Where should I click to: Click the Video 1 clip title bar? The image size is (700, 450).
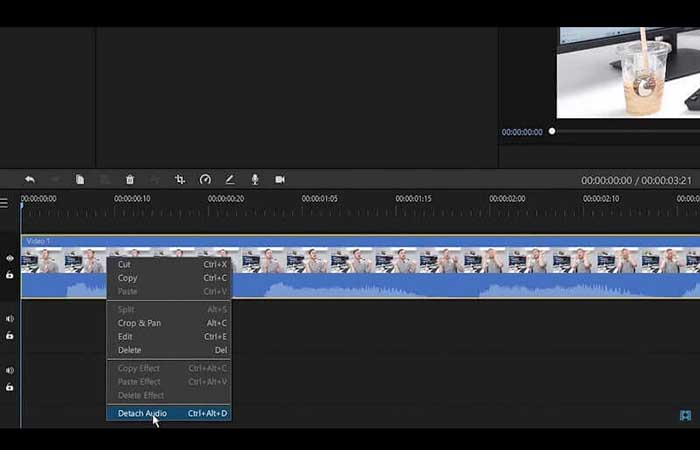[360, 242]
